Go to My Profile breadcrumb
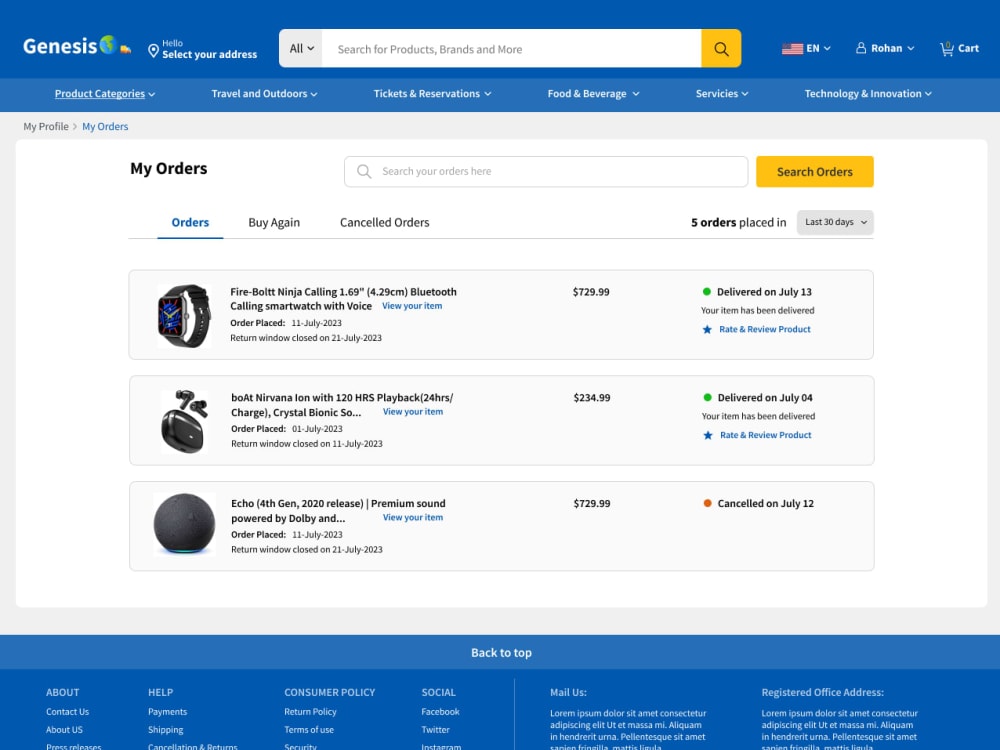This screenshot has width=1000, height=750. 46,126
